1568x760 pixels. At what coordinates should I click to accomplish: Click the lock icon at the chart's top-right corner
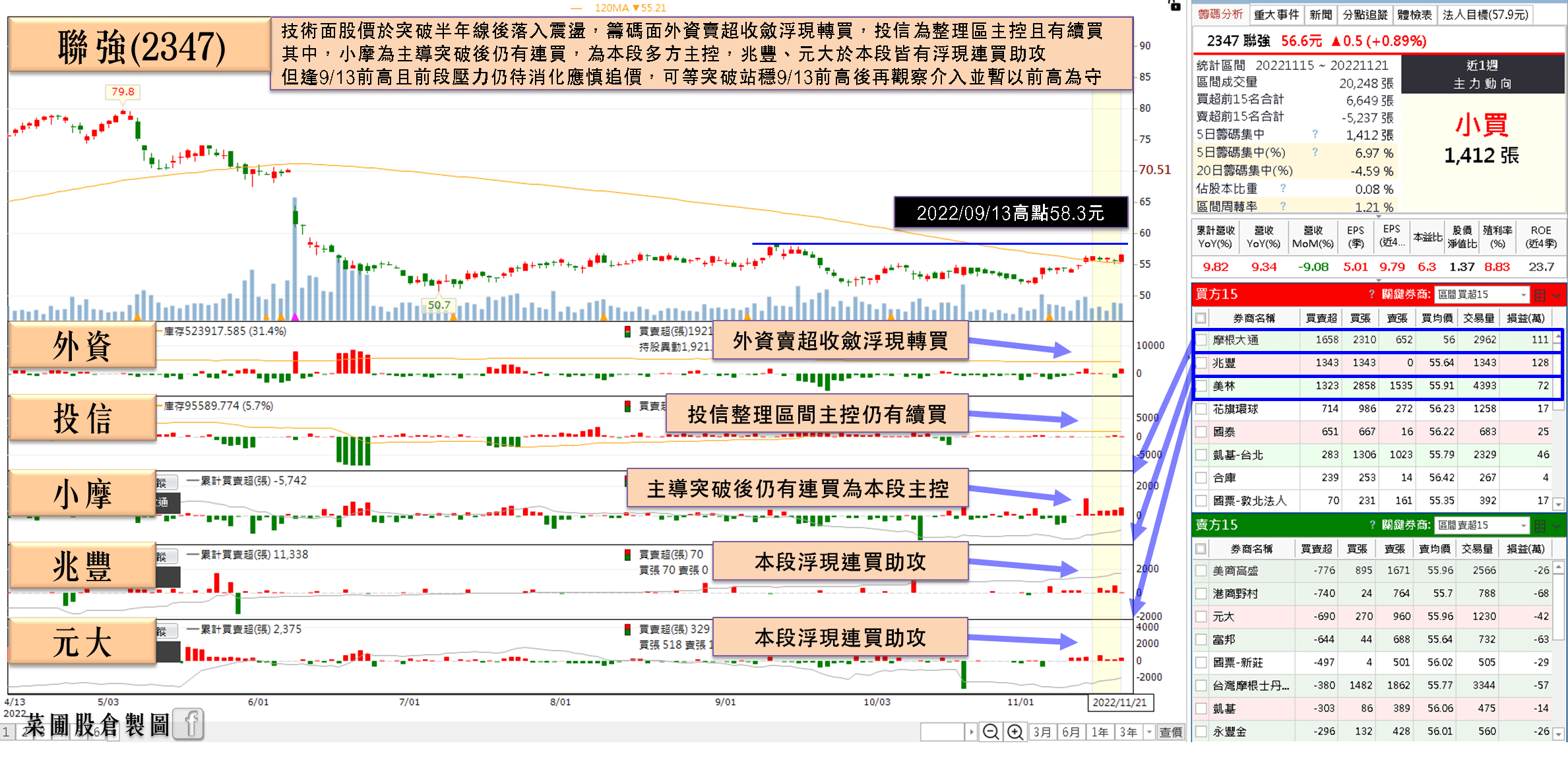1175,5
